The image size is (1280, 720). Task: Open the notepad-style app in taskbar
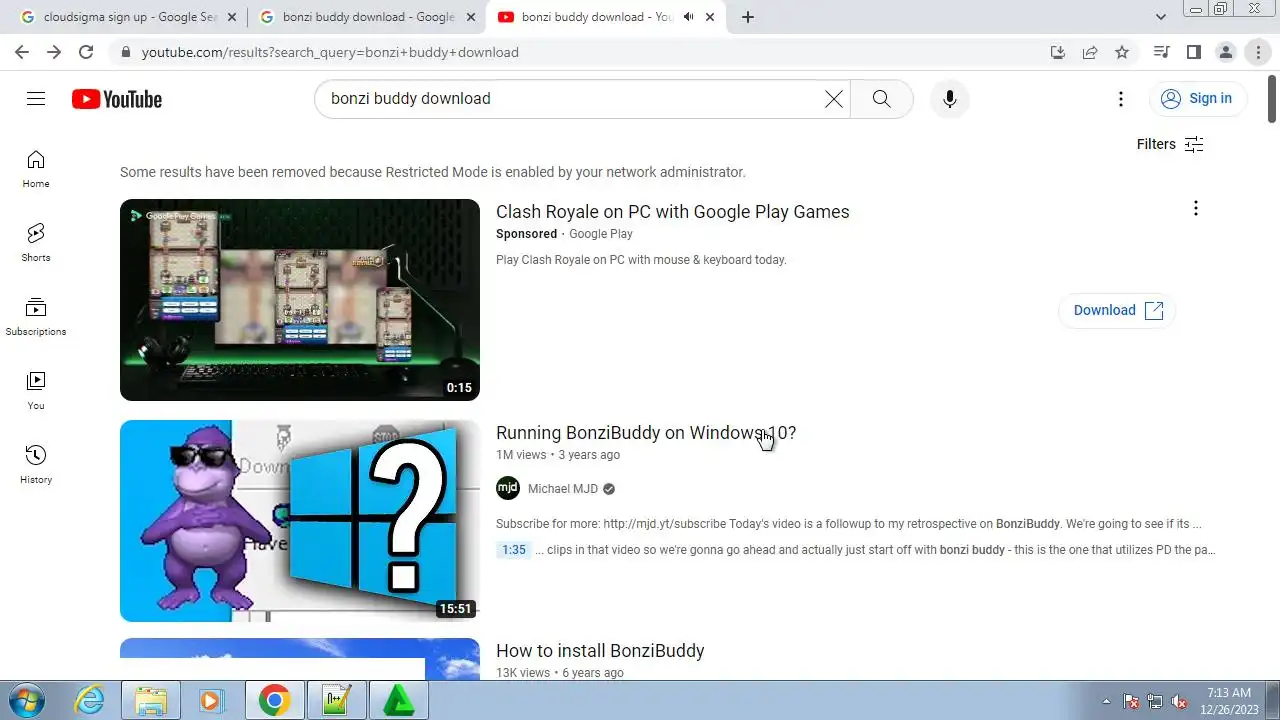(336, 700)
